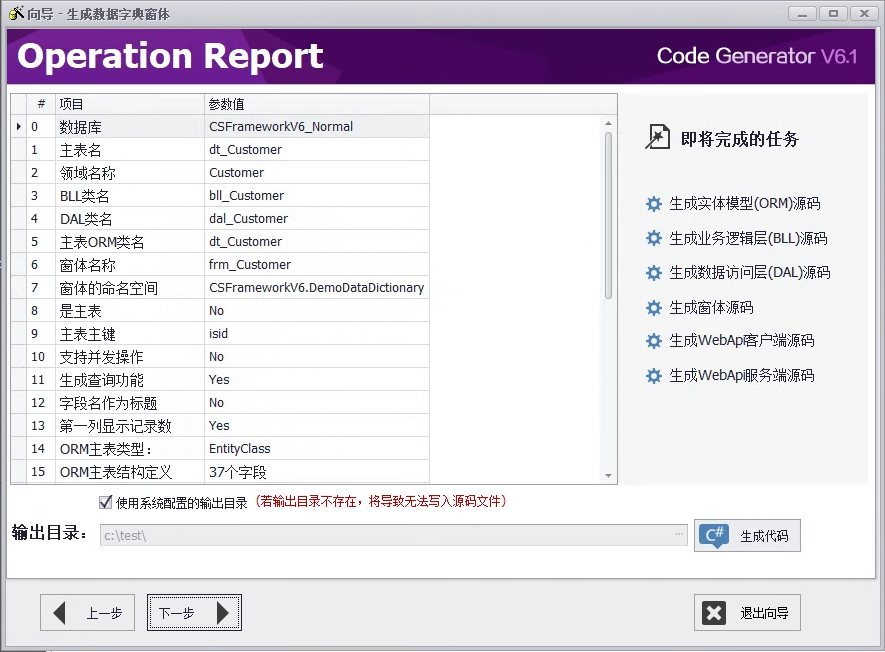Click the CSFrameworkV6.DemoDataDictionary value cell

coord(317,288)
